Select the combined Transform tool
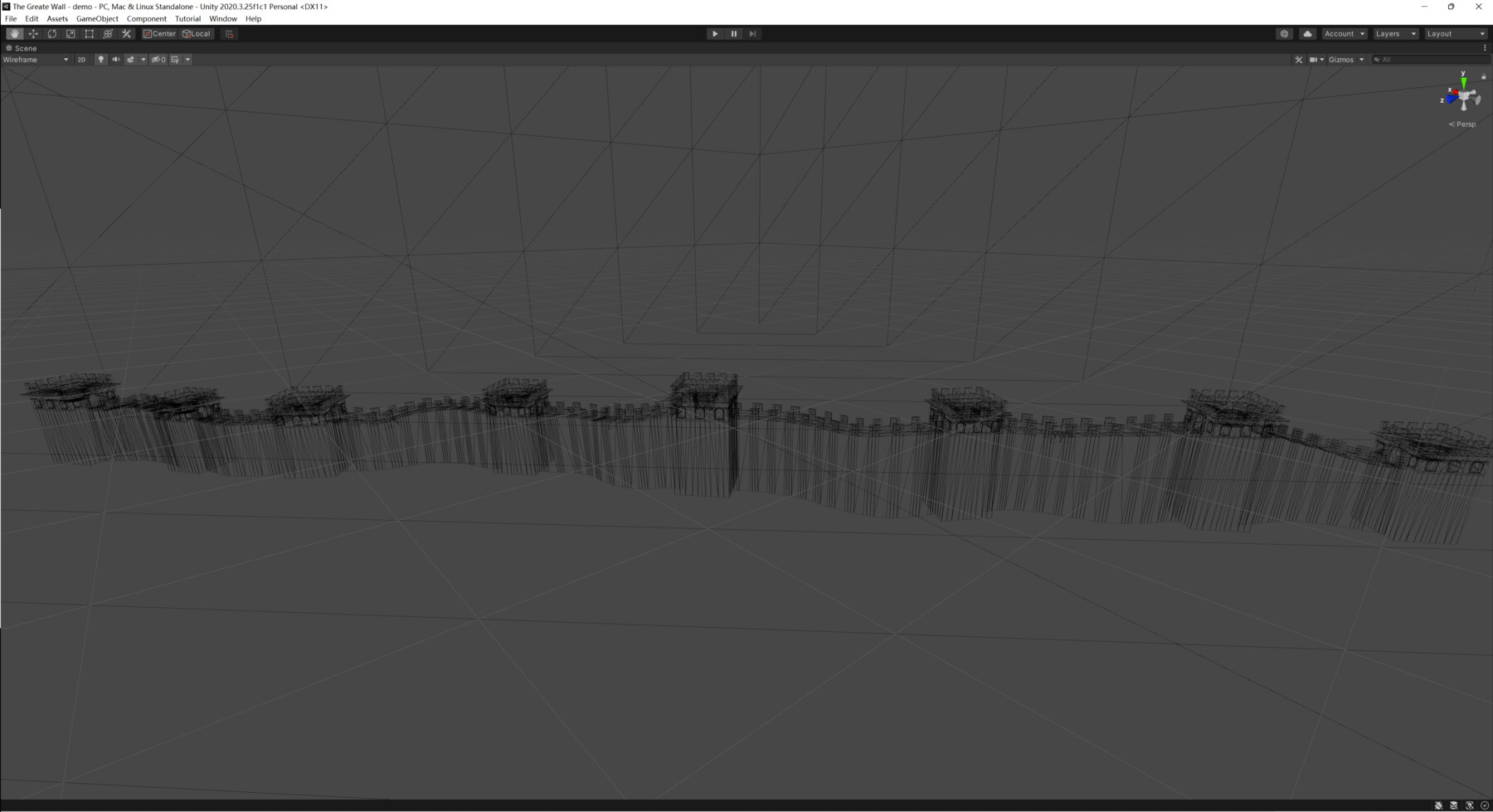This screenshot has height=812, width=1493. tap(108, 34)
